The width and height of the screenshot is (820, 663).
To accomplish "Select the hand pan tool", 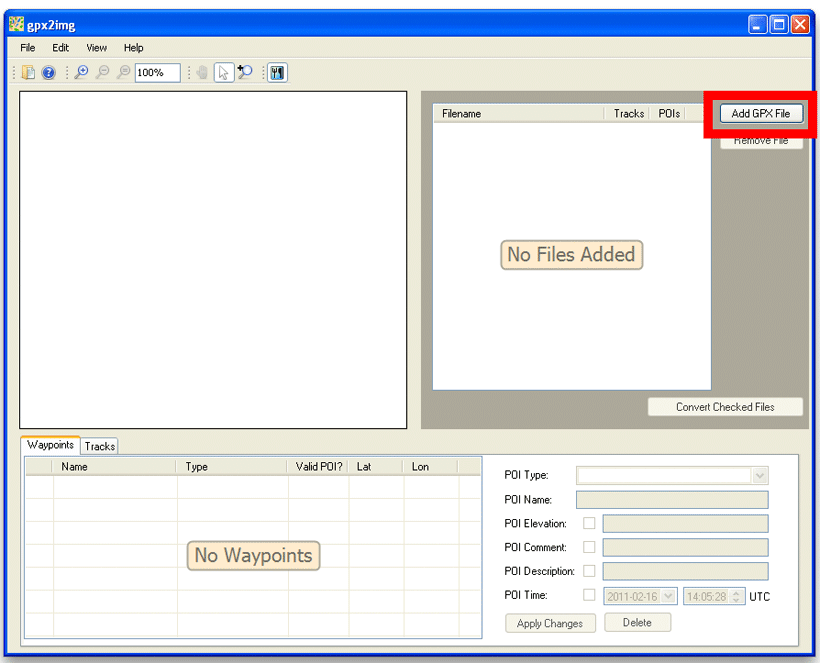I will [202, 72].
